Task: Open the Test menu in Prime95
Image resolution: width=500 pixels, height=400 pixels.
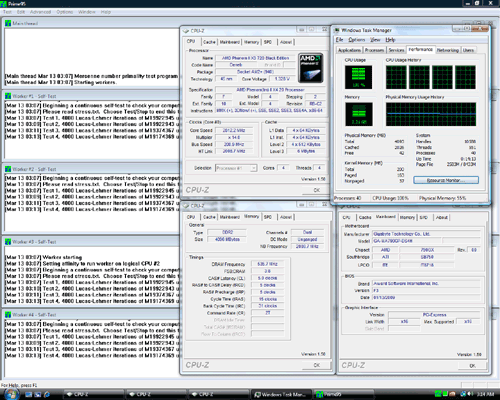Action: tap(7, 12)
